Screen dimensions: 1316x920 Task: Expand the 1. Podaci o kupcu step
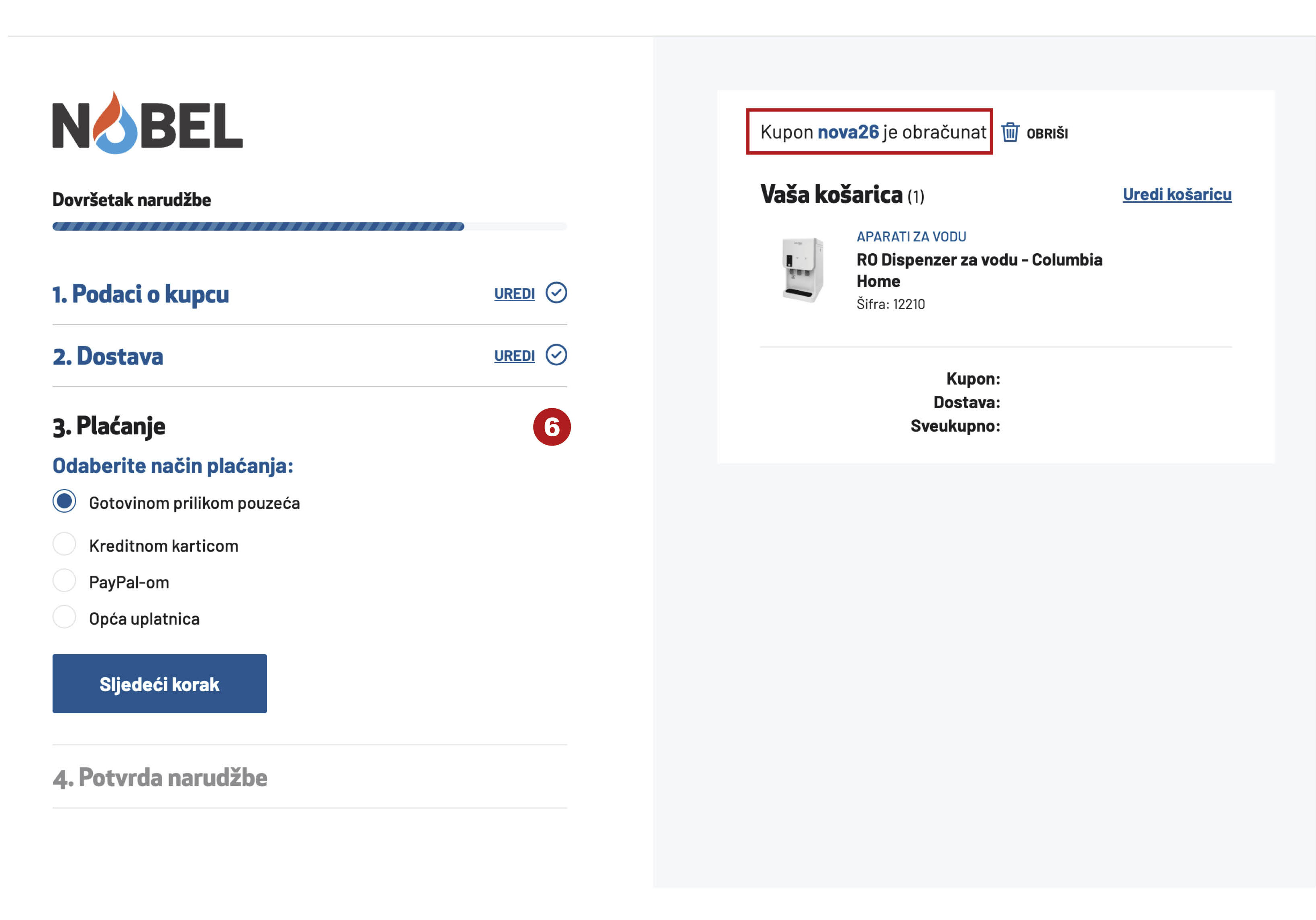[141, 294]
